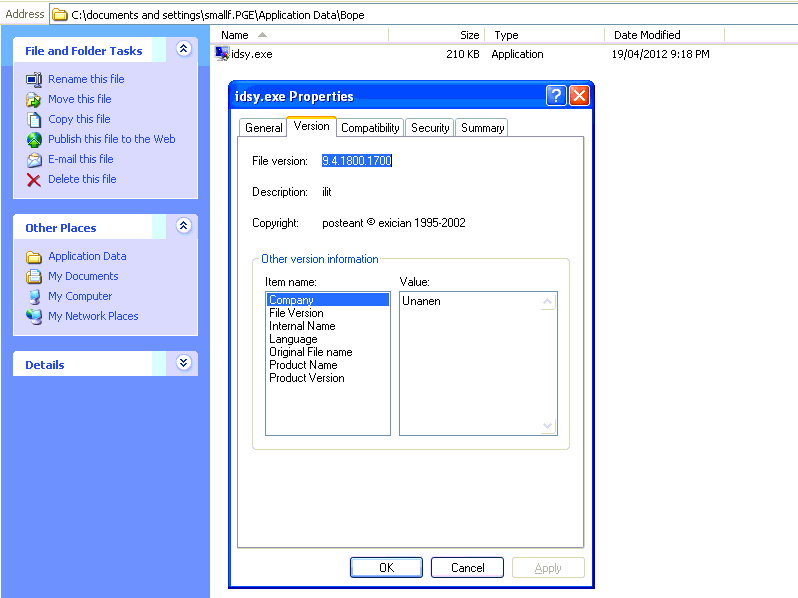Image resolution: width=798 pixels, height=598 pixels.
Task: Click the idsy.exe file name
Action: pos(251,54)
